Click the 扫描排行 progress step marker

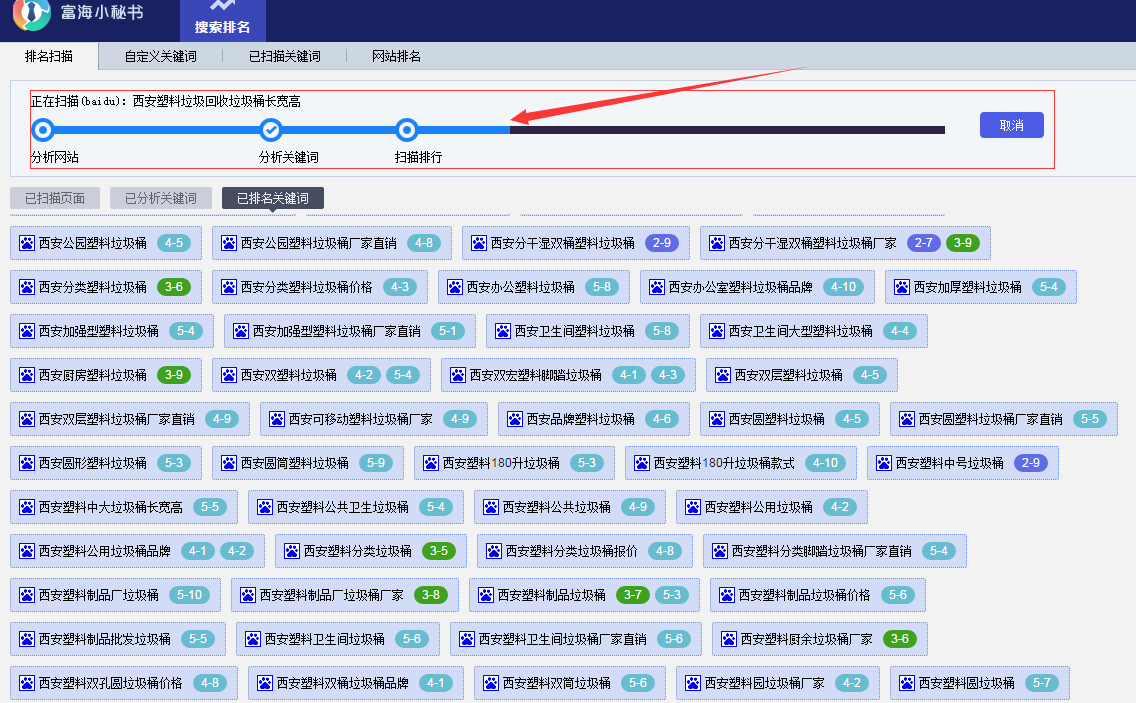click(x=406, y=129)
